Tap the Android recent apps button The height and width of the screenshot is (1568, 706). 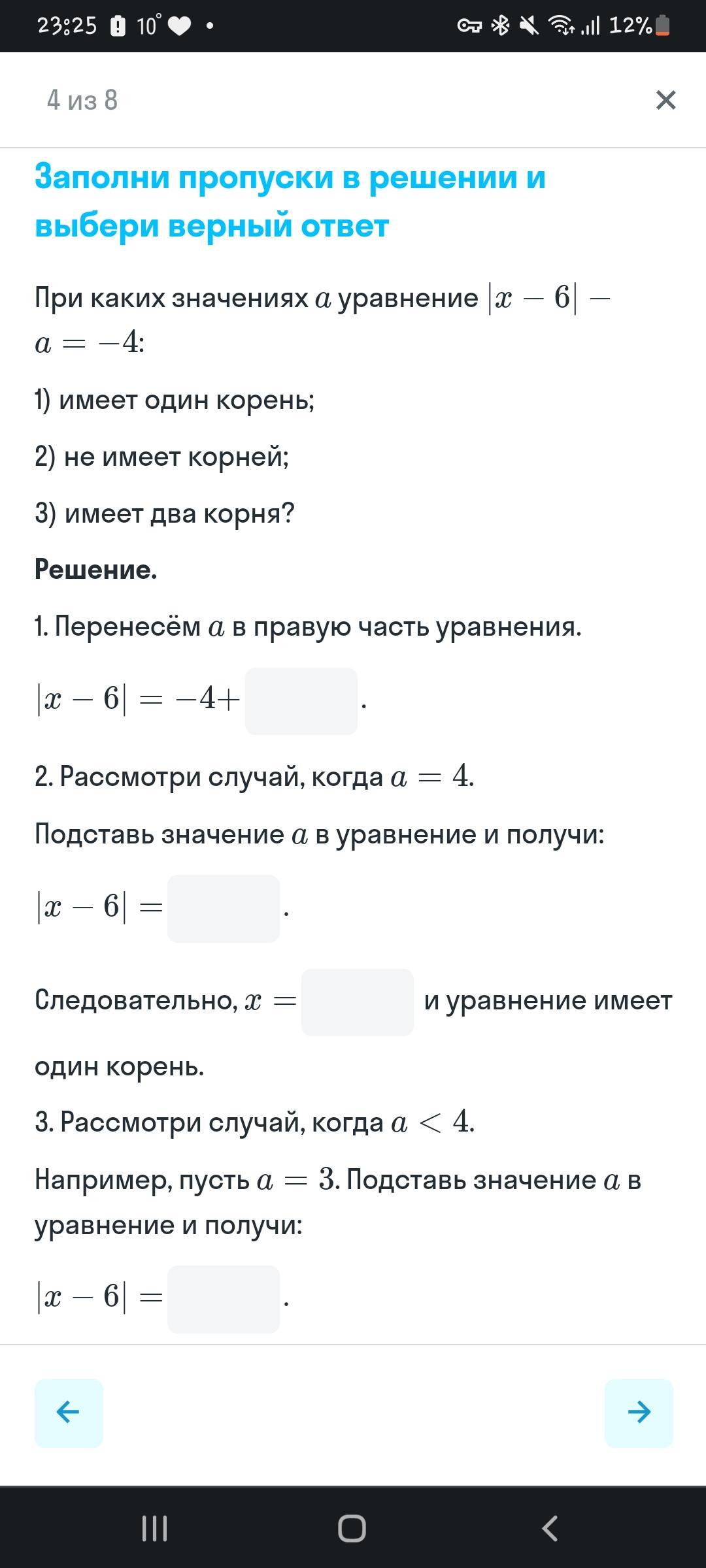(155, 1528)
